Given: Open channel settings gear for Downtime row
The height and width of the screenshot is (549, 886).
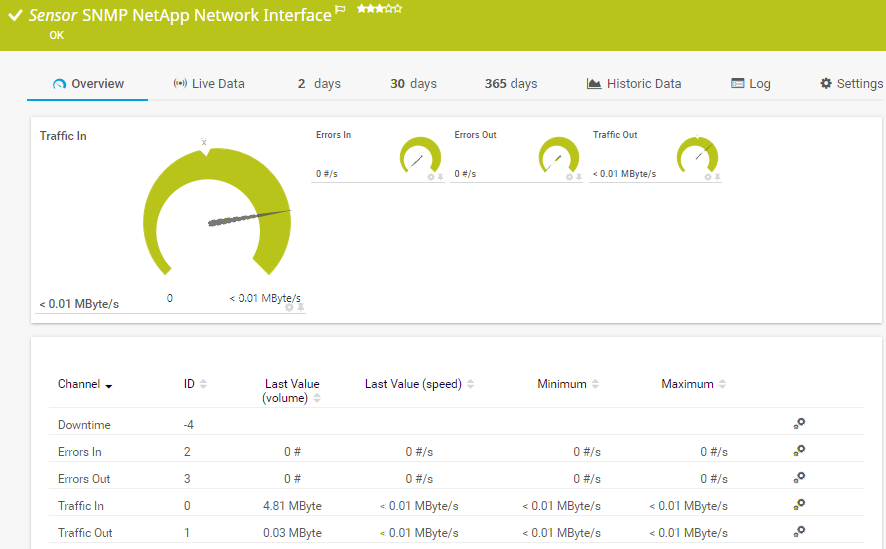Looking at the screenshot, I should tap(799, 424).
